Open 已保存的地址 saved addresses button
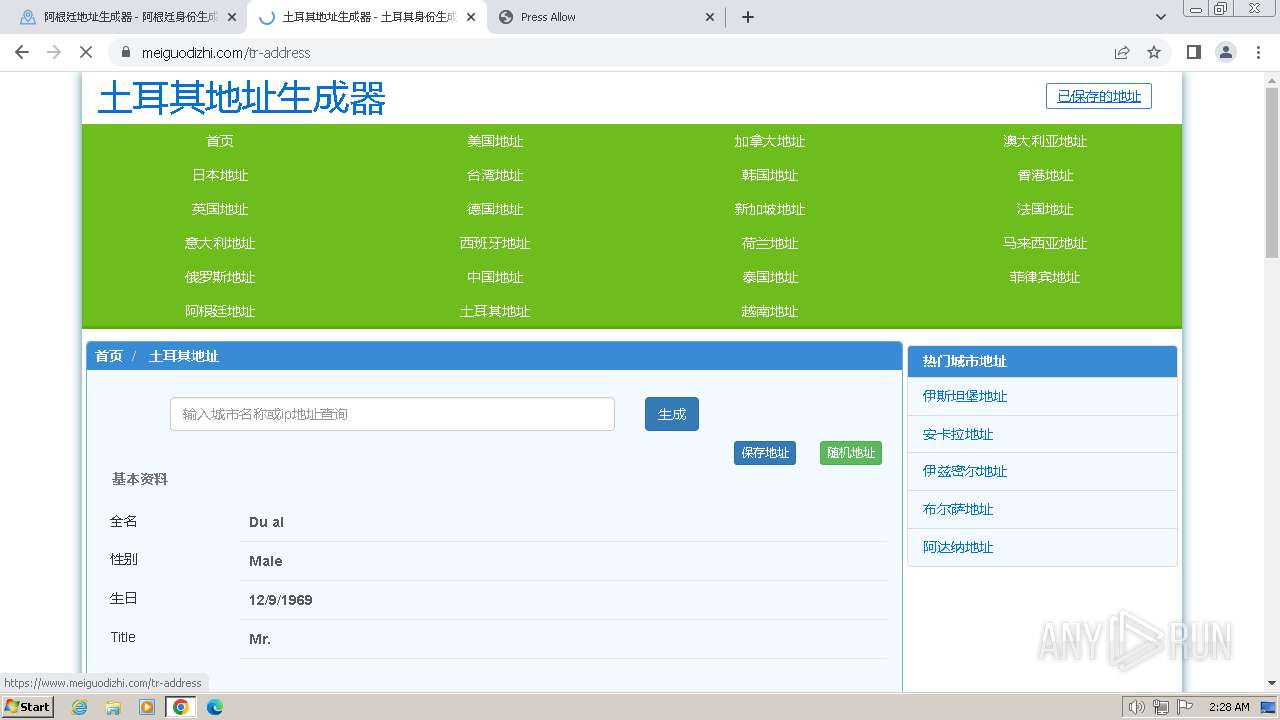The image size is (1280, 720). 1099,96
